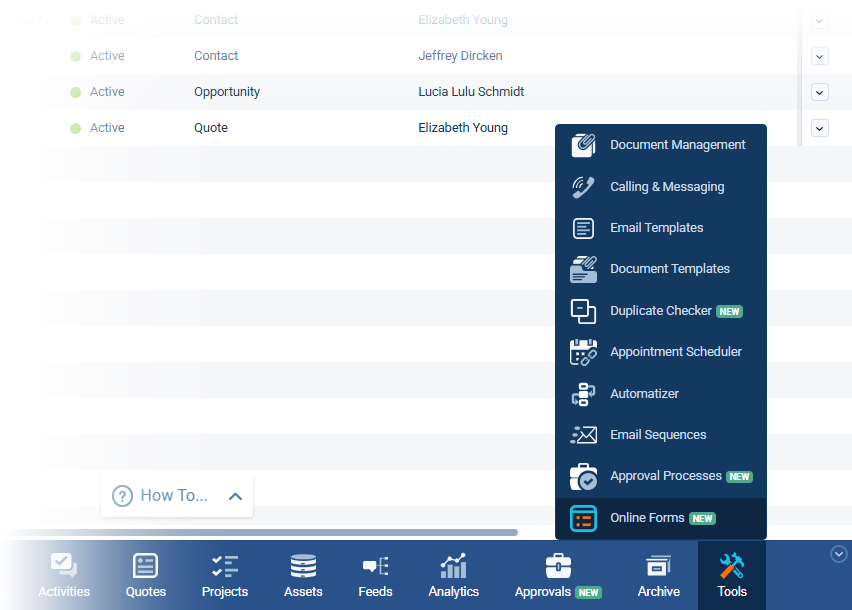Open dropdown arrow on the Quote row
852x610 pixels.
(x=820, y=128)
